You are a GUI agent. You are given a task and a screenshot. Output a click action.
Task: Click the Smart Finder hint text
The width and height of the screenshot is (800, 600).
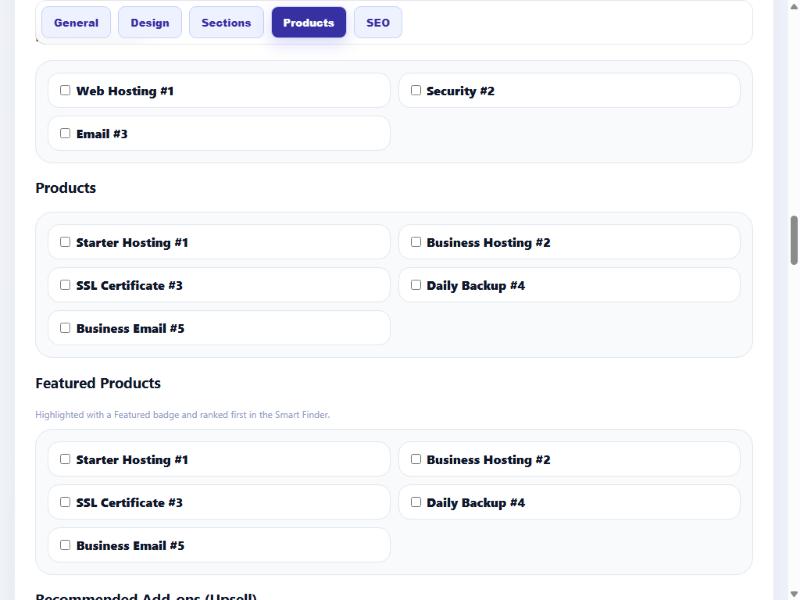tap(182, 415)
